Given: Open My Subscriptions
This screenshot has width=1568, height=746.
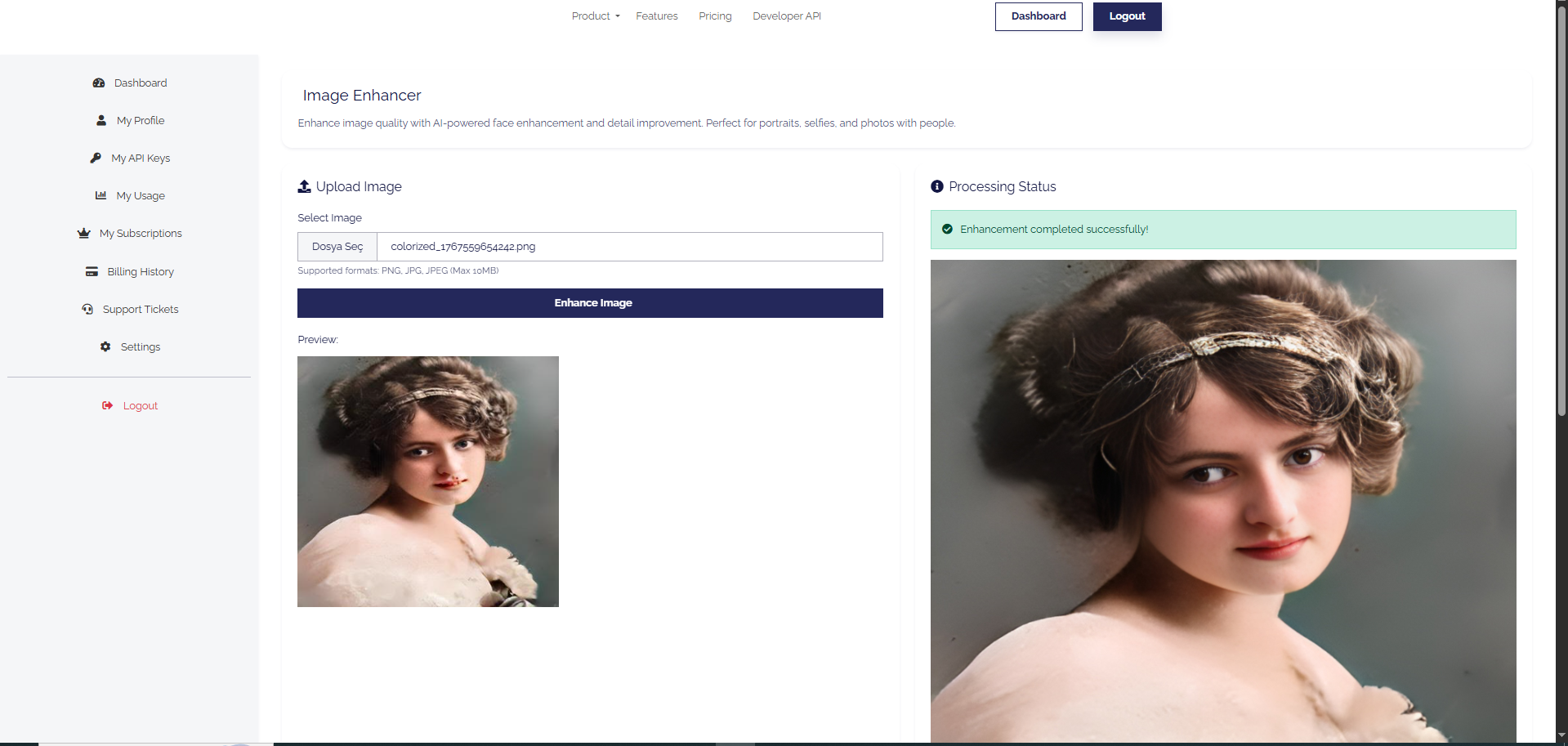Looking at the screenshot, I should (x=141, y=234).
